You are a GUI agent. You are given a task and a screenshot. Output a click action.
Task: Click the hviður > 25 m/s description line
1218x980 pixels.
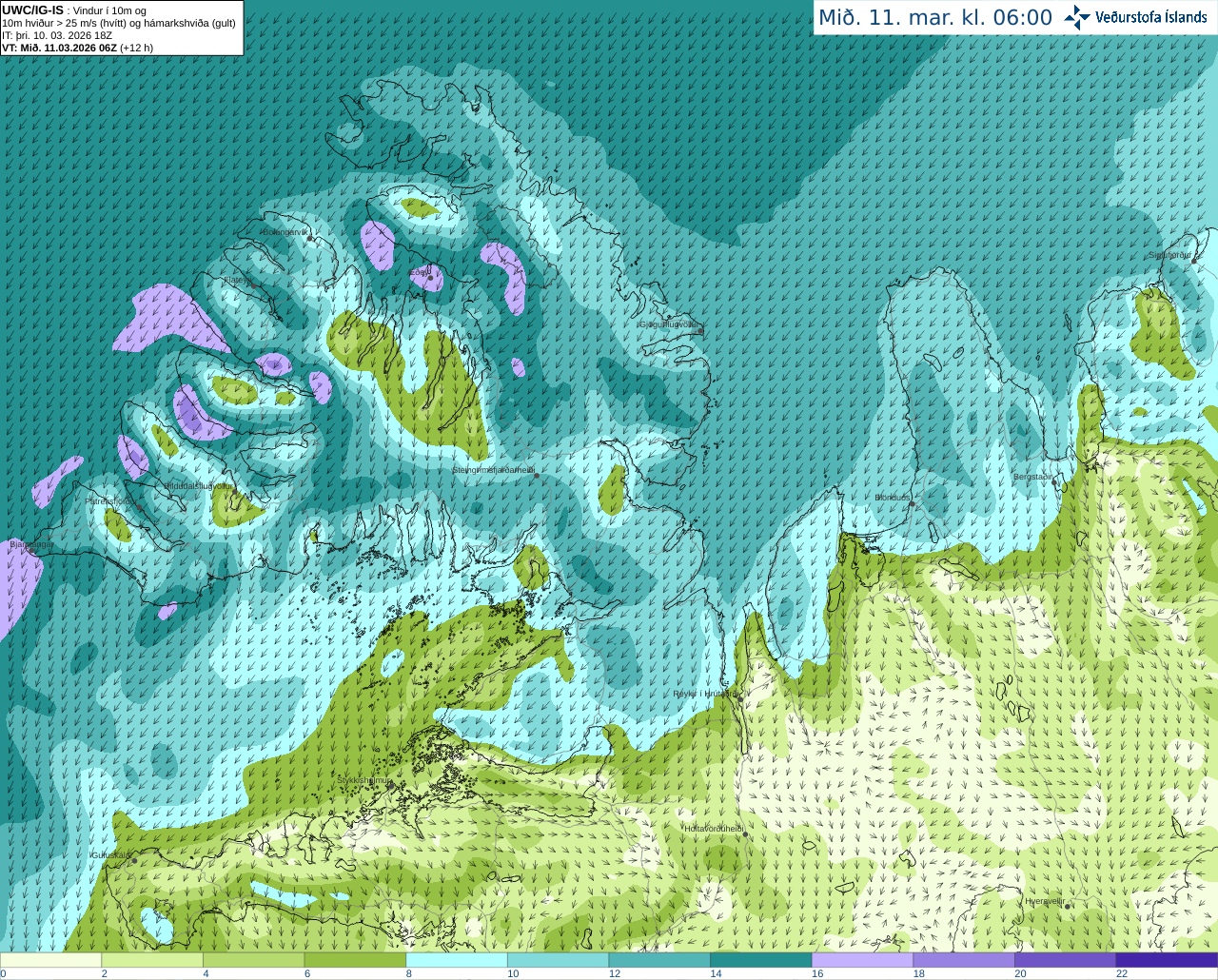[x=119, y=23]
